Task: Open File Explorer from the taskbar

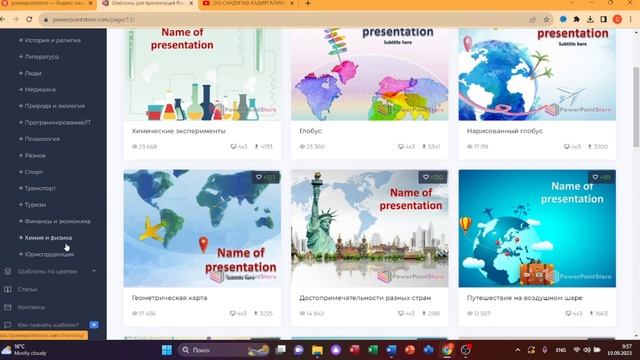Action: point(317,350)
